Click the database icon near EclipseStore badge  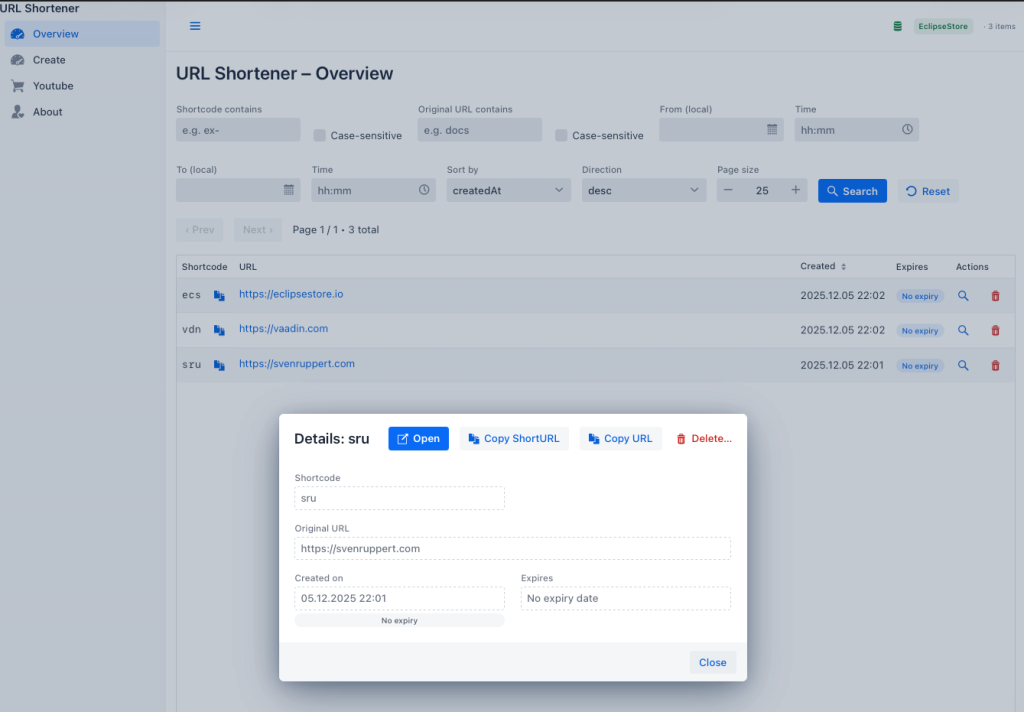click(897, 27)
